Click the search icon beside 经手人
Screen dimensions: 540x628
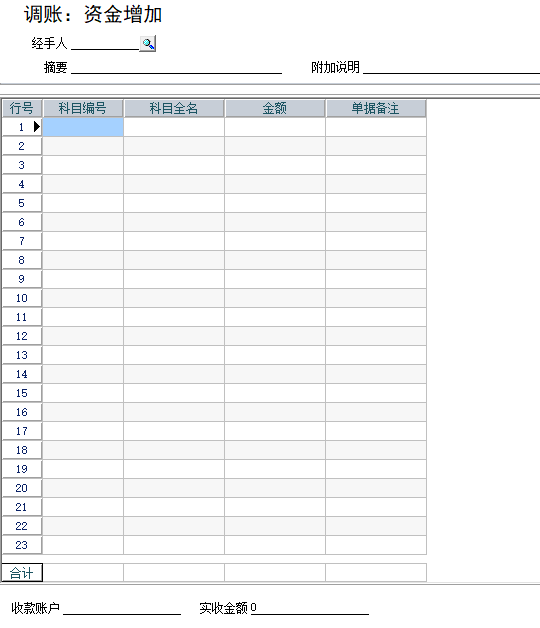point(148,43)
